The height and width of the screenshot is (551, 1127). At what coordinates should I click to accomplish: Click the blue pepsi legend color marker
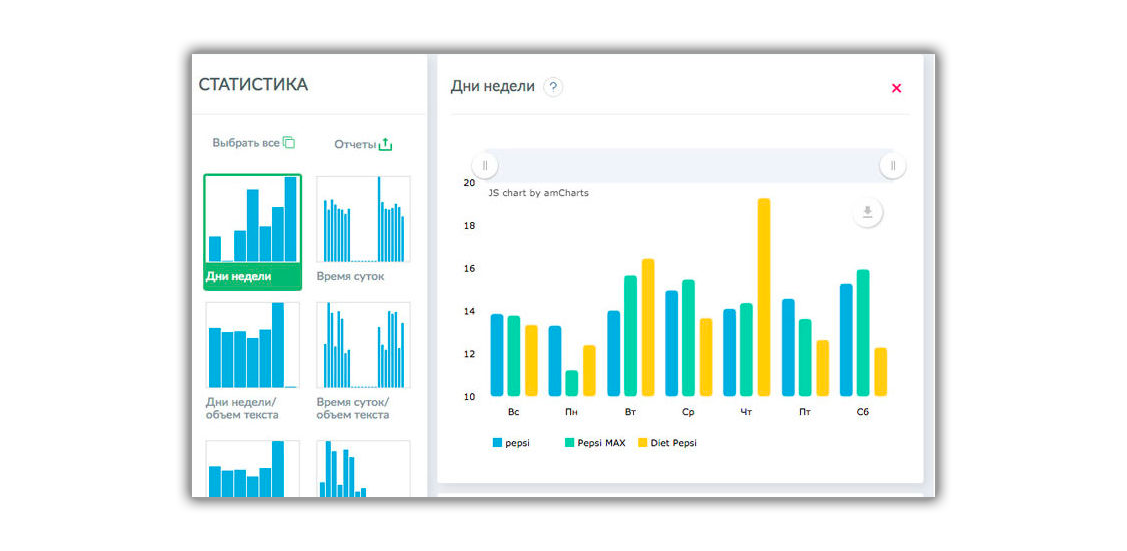[497, 443]
